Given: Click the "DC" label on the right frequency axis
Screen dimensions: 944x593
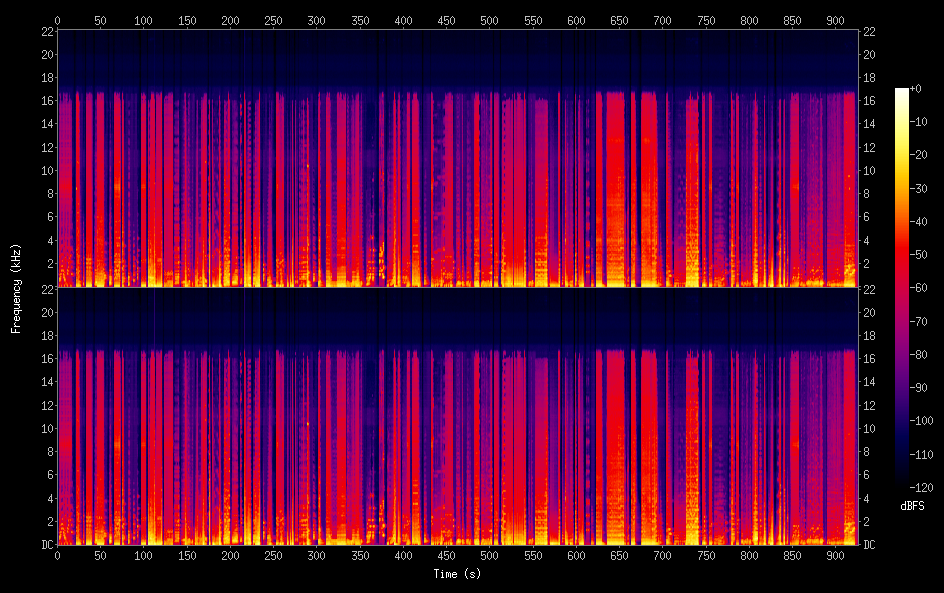Looking at the screenshot, I should [x=870, y=545].
